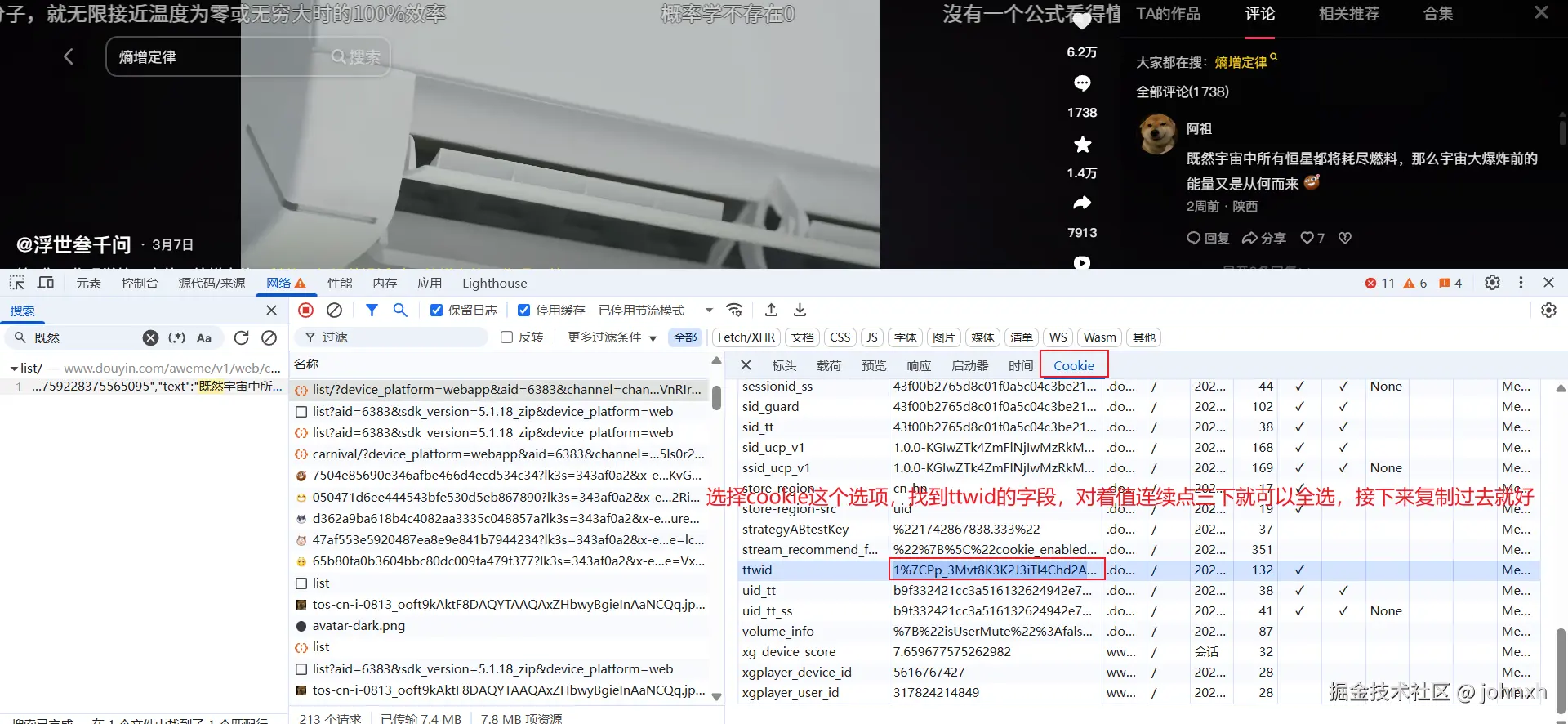Close the search panel
Viewport: 1568px width, 724px height.
(x=271, y=311)
